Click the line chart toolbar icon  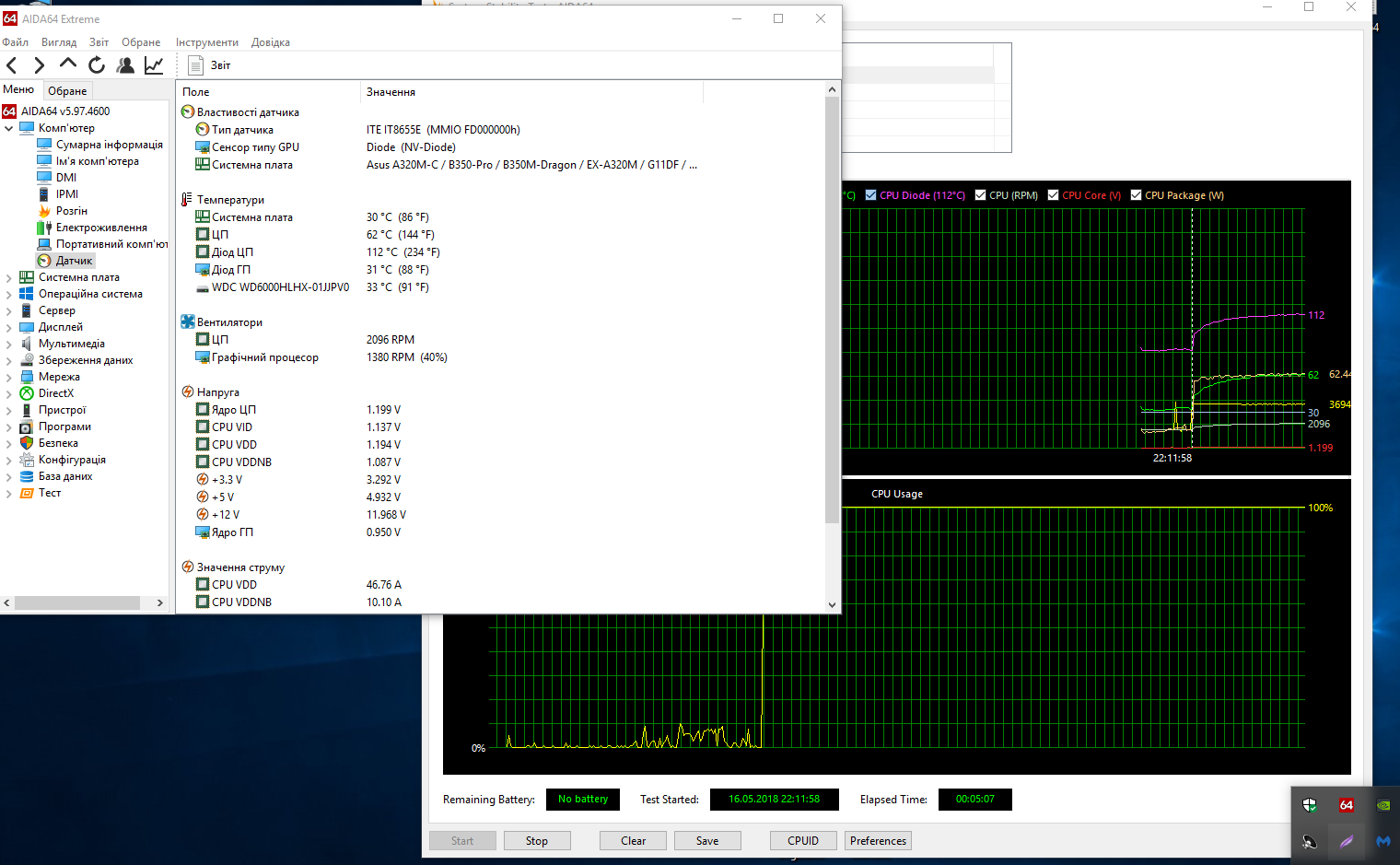pyautogui.click(x=154, y=65)
